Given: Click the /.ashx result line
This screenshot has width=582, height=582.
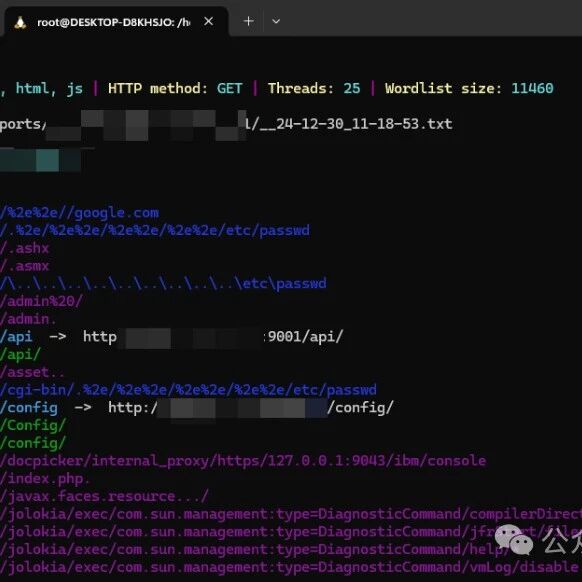Looking at the screenshot, I should (24, 248).
